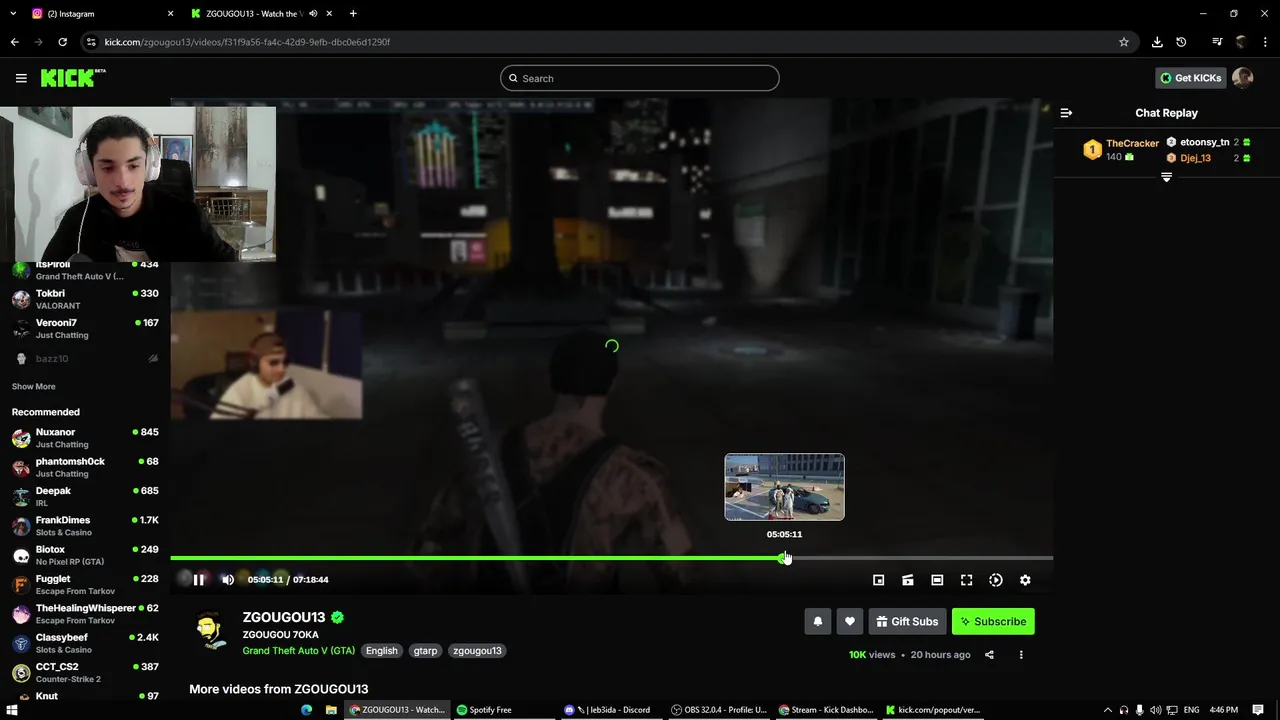Image resolution: width=1280 pixels, height=720 pixels.
Task: Pause the video playback
Action: tap(198, 580)
